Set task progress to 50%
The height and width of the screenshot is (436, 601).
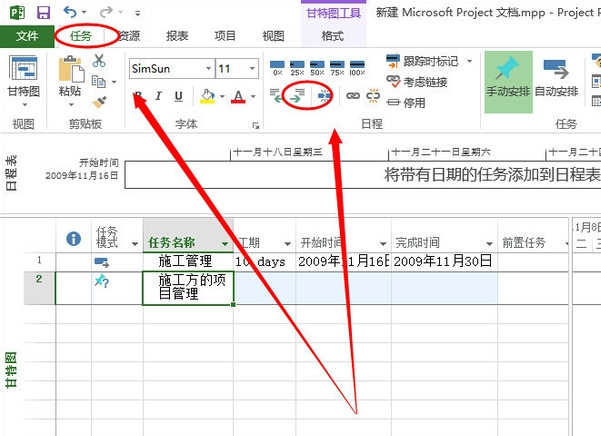point(317,67)
